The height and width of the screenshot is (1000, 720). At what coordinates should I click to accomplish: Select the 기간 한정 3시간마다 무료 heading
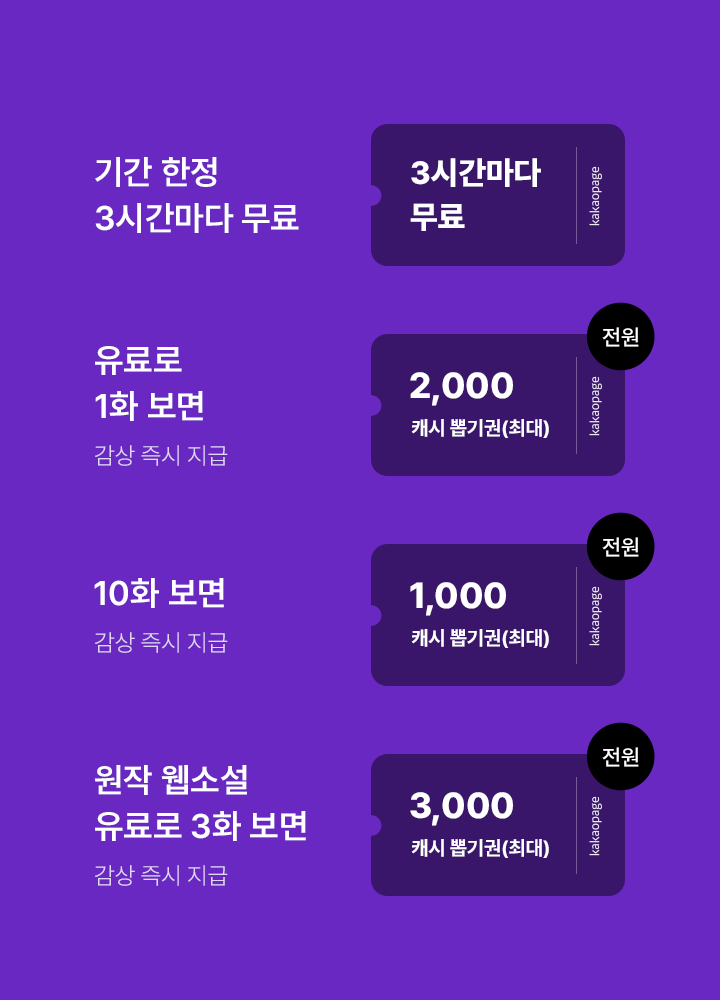196,194
